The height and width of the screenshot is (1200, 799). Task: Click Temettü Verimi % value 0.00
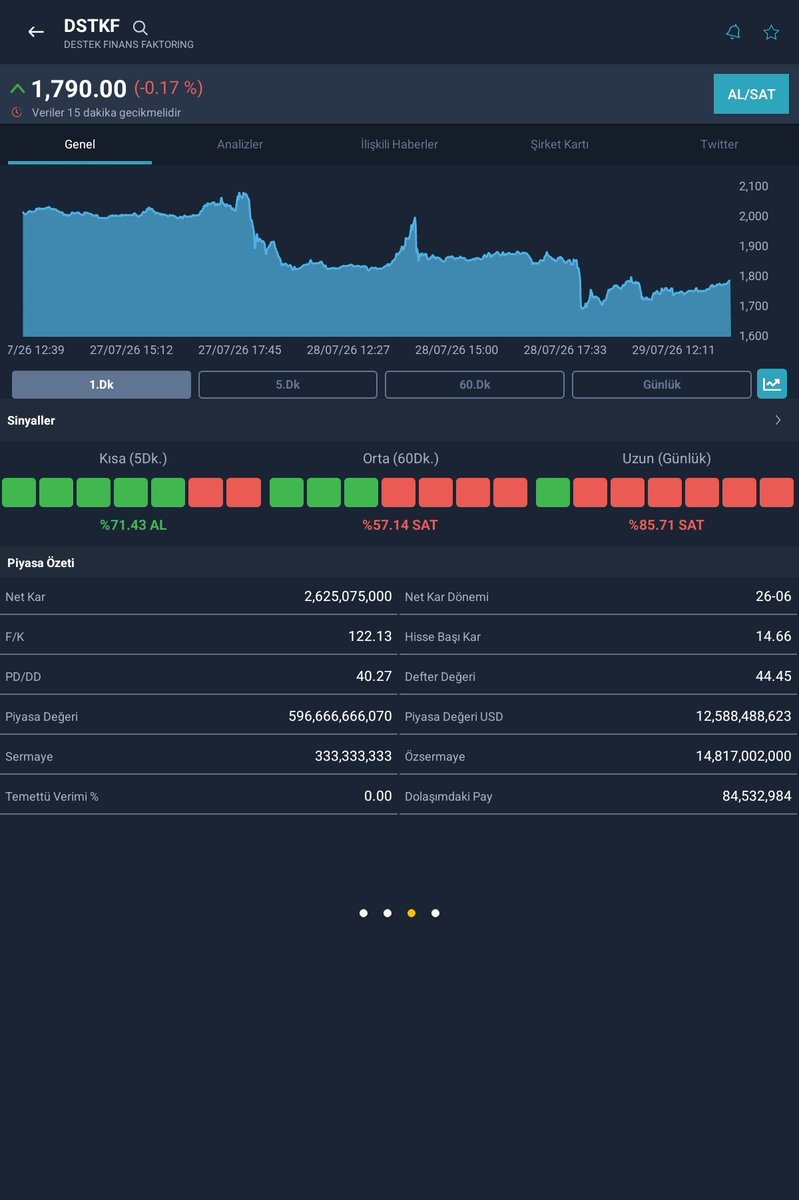pos(378,796)
